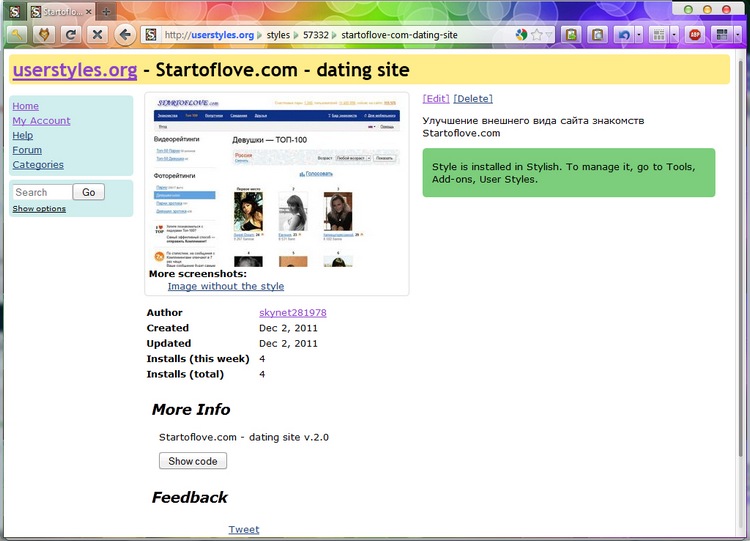Image resolution: width=750 pixels, height=541 pixels.
Task: Click the styles segment in the address bar
Action: [278, 35]
